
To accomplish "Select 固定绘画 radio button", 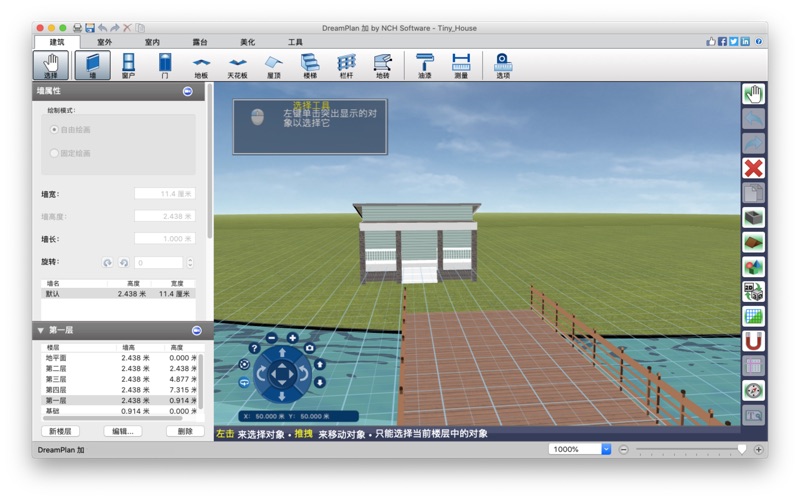I will click(55, 153).
